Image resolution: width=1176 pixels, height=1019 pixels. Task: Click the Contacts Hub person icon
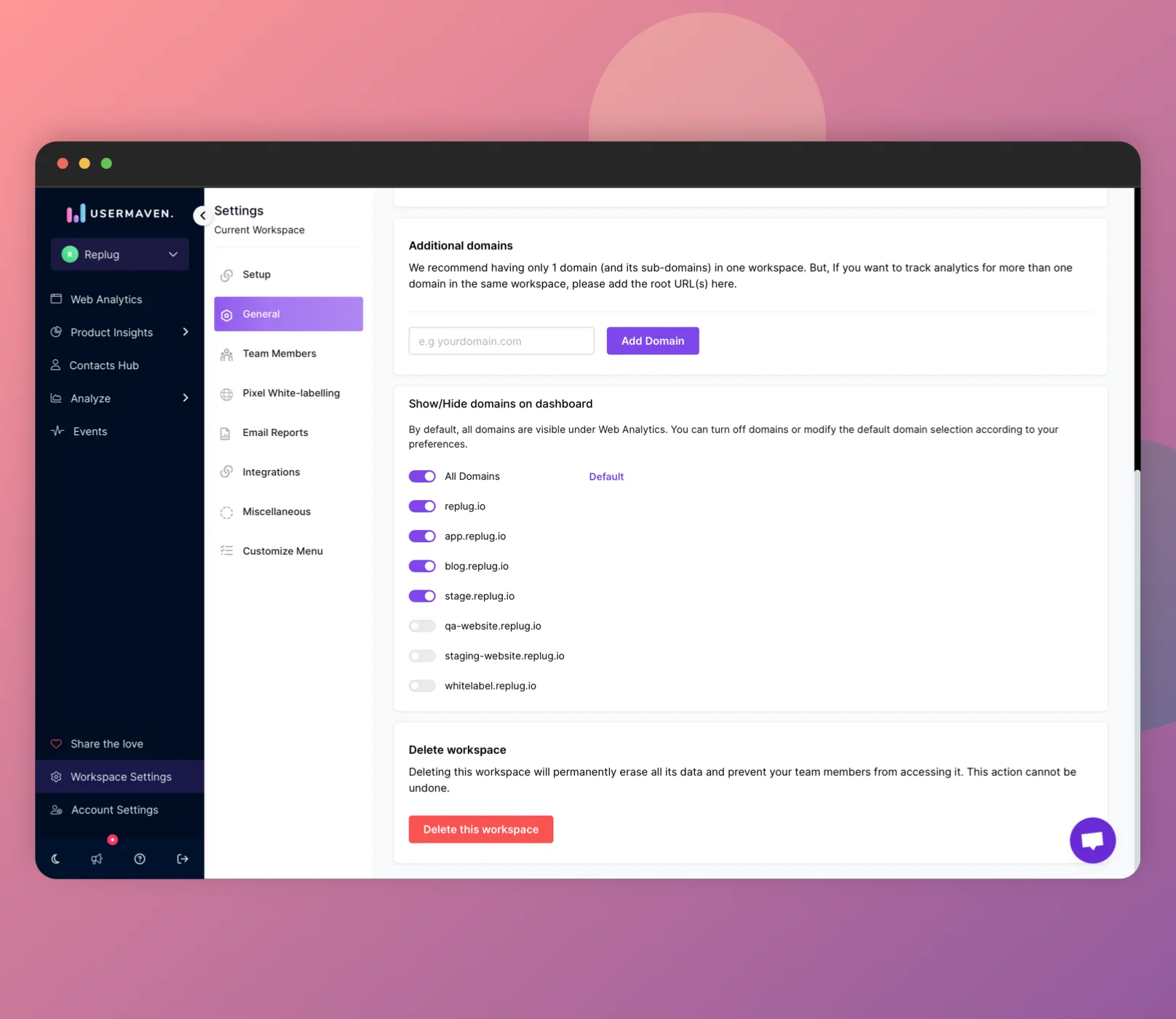(55, 365)
